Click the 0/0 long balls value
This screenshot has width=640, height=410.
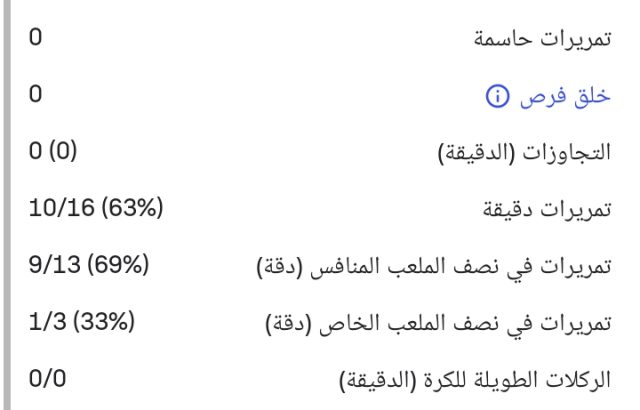pos(44,381)
